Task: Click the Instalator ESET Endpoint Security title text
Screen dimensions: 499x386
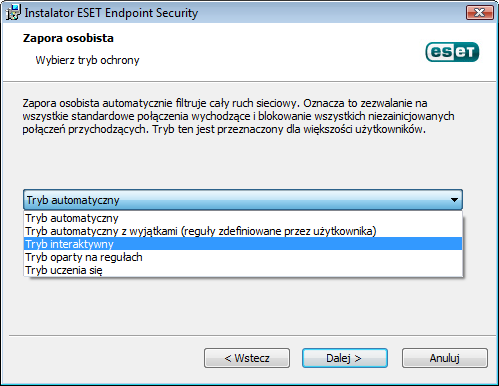Action: click(111, 13)
